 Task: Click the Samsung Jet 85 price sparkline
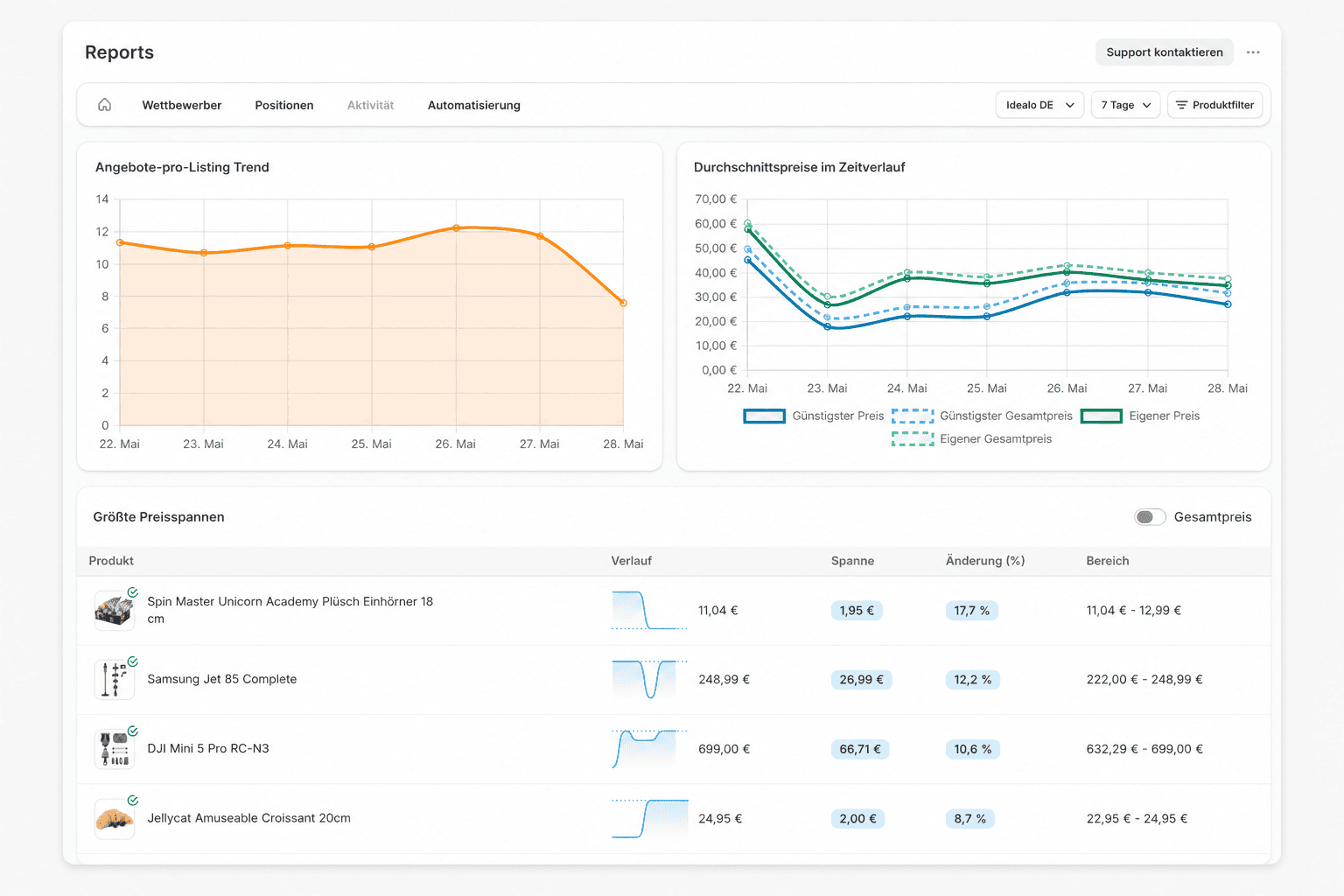coord(649,680)
